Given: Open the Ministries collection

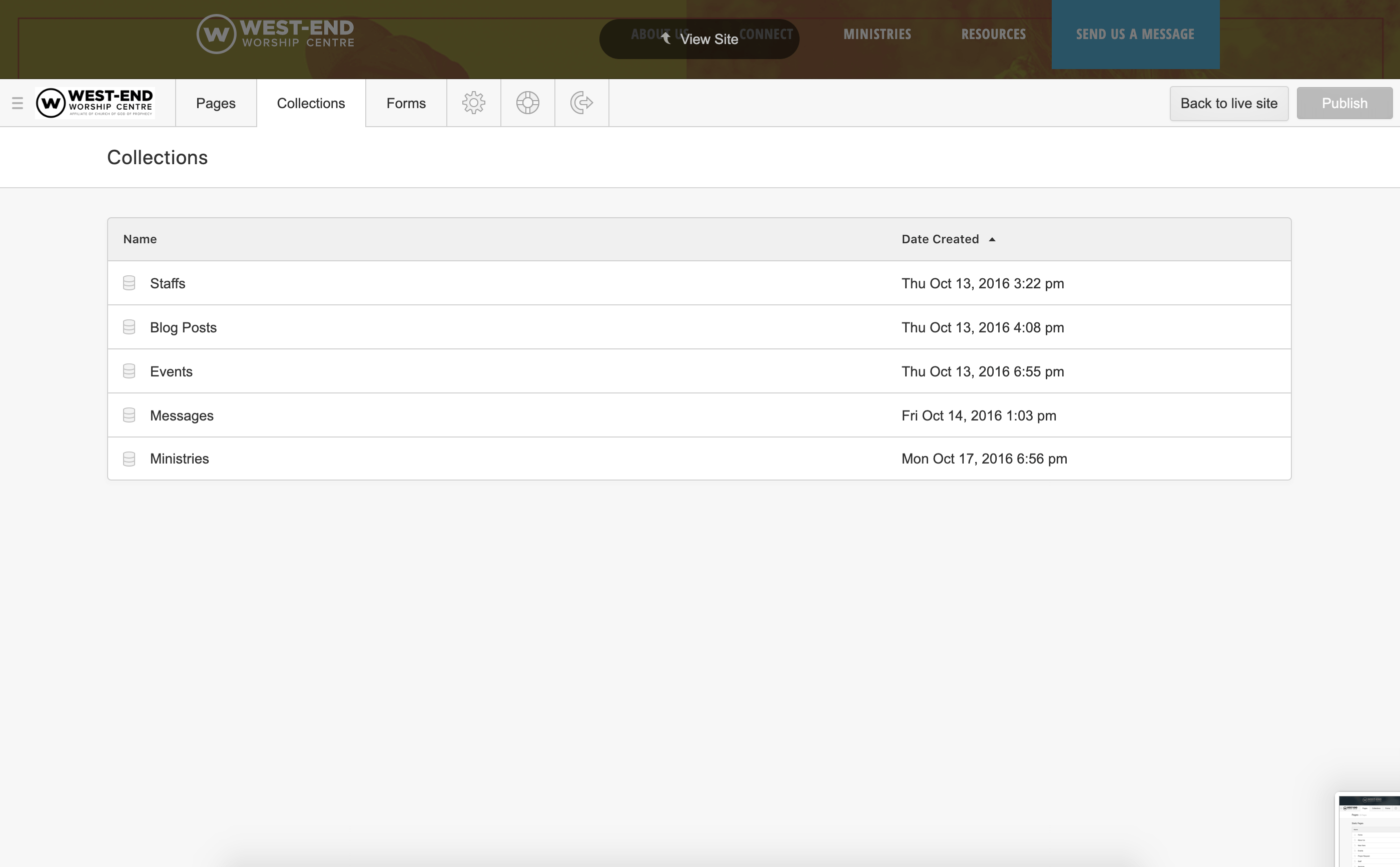Looking at the screenshot, I should tap(699, 459).
